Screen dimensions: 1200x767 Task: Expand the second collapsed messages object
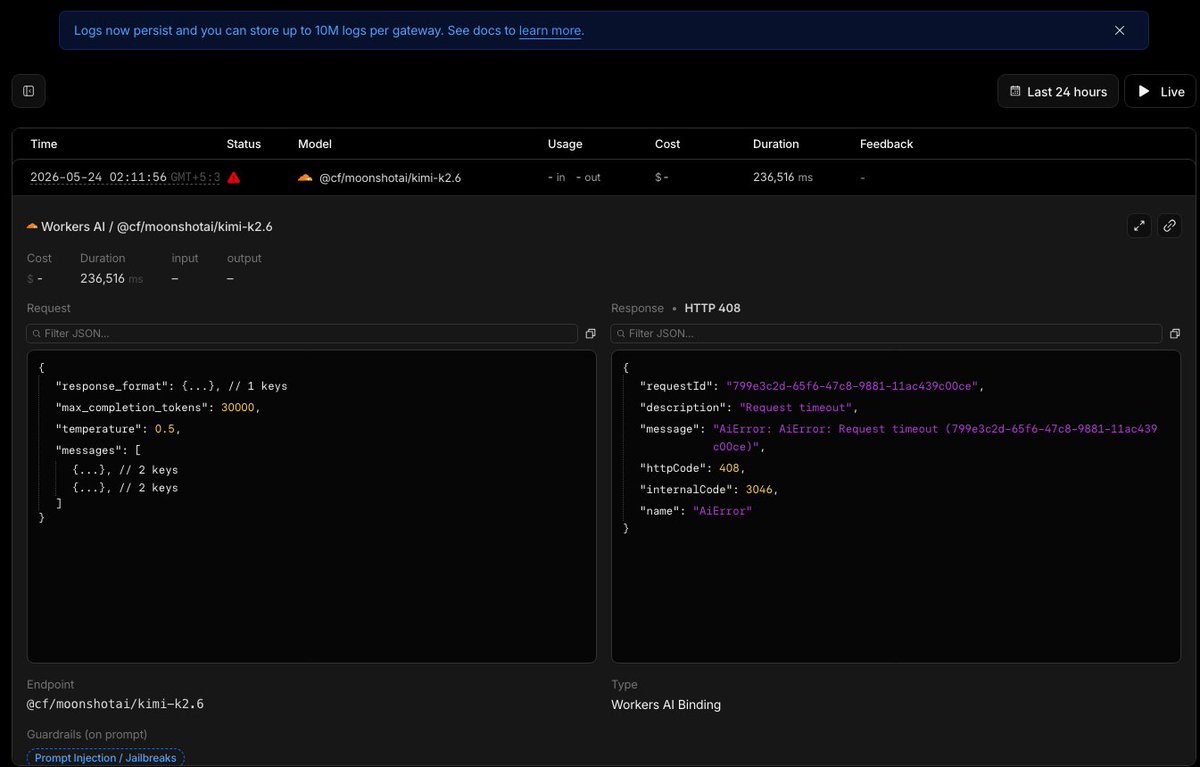(91, 488)
